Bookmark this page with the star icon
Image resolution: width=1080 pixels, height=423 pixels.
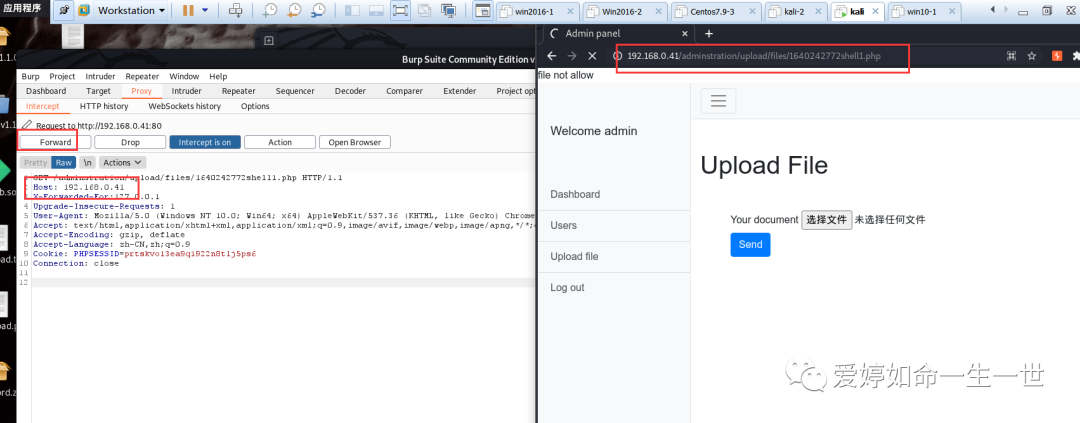click(1032, 56)
